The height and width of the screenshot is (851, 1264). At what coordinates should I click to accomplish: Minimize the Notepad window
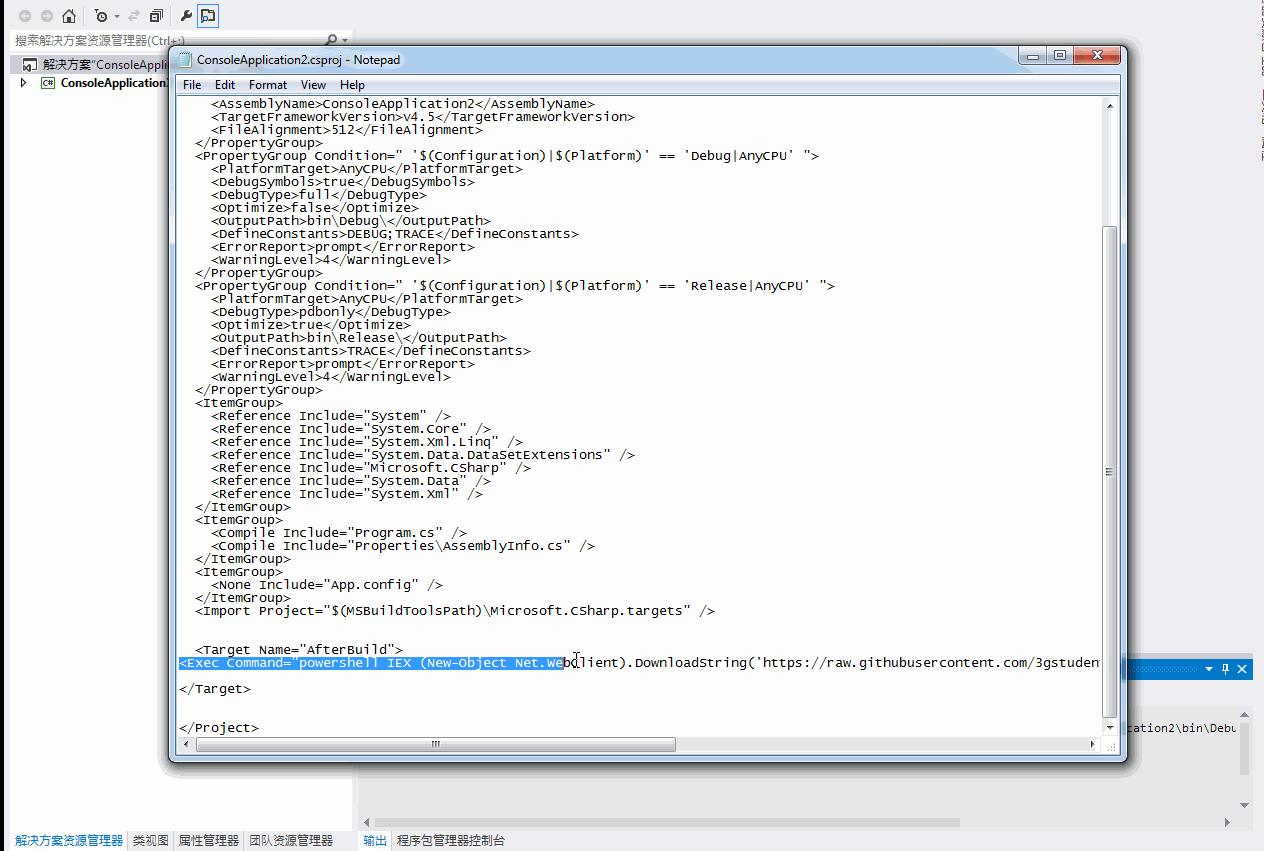tap(1033, 56)
